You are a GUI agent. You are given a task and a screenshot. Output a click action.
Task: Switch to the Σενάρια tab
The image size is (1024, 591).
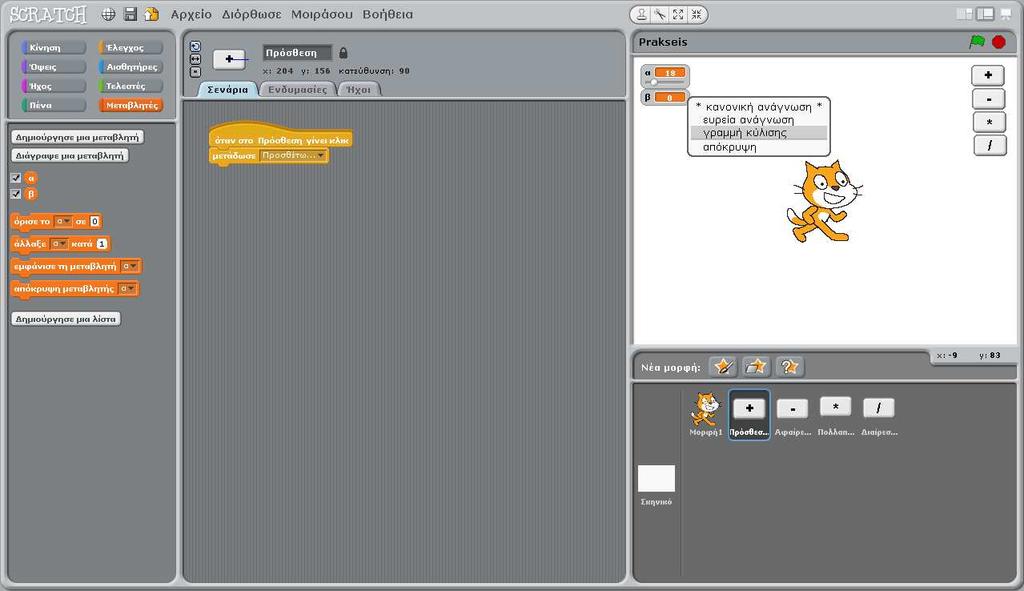coord(227,89)
